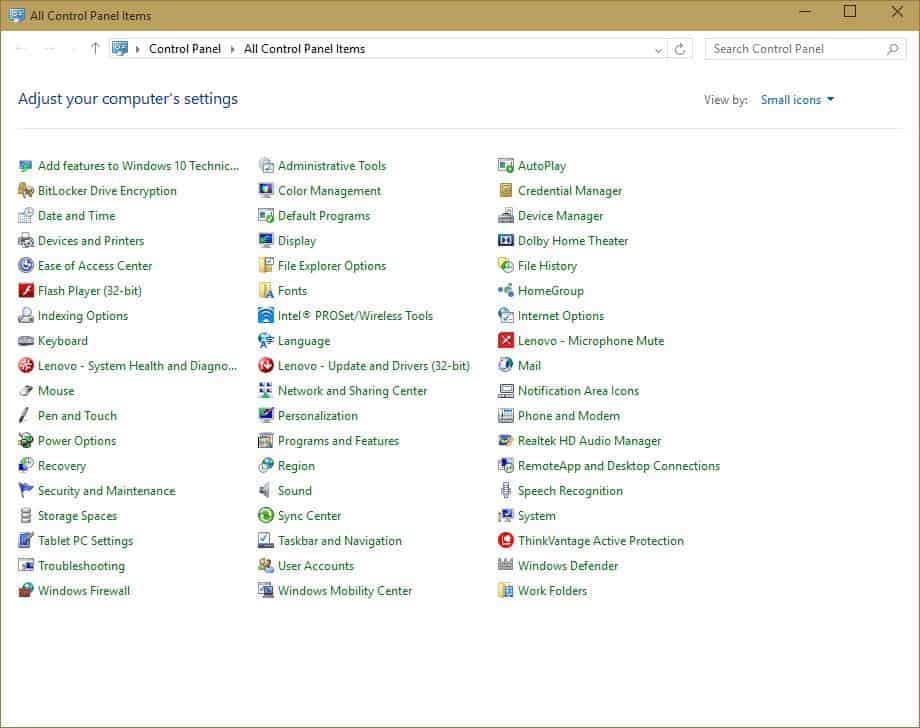This screenshot has height=728, width=920.
Task: Click the Fonts folder icon
Action: pyautogui.click(x=266, y=291)
